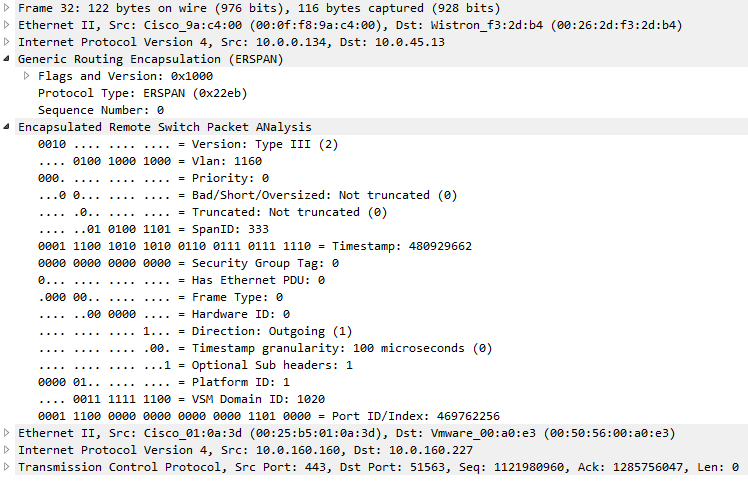
Task: Expand IPv4 Src 10.0.160.160 node
Action: 6,450
